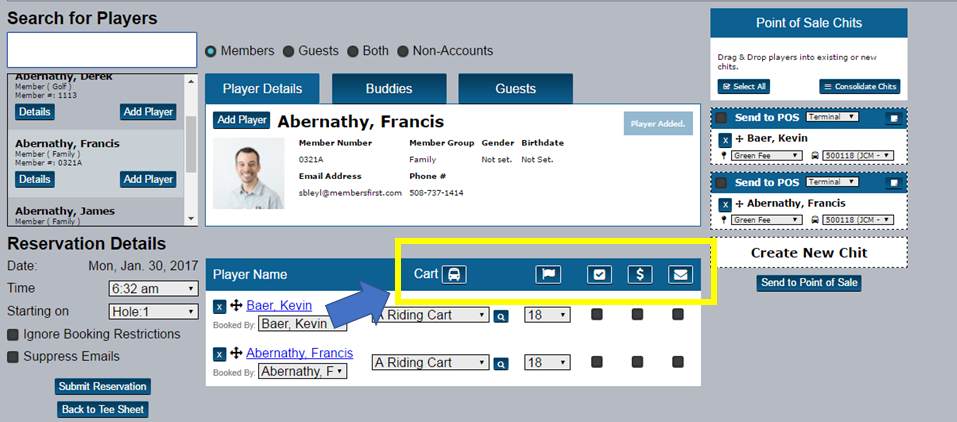
Task: Tick the checkmark-column checkbox for Abernathy, Francis
Action: point(597,362)
